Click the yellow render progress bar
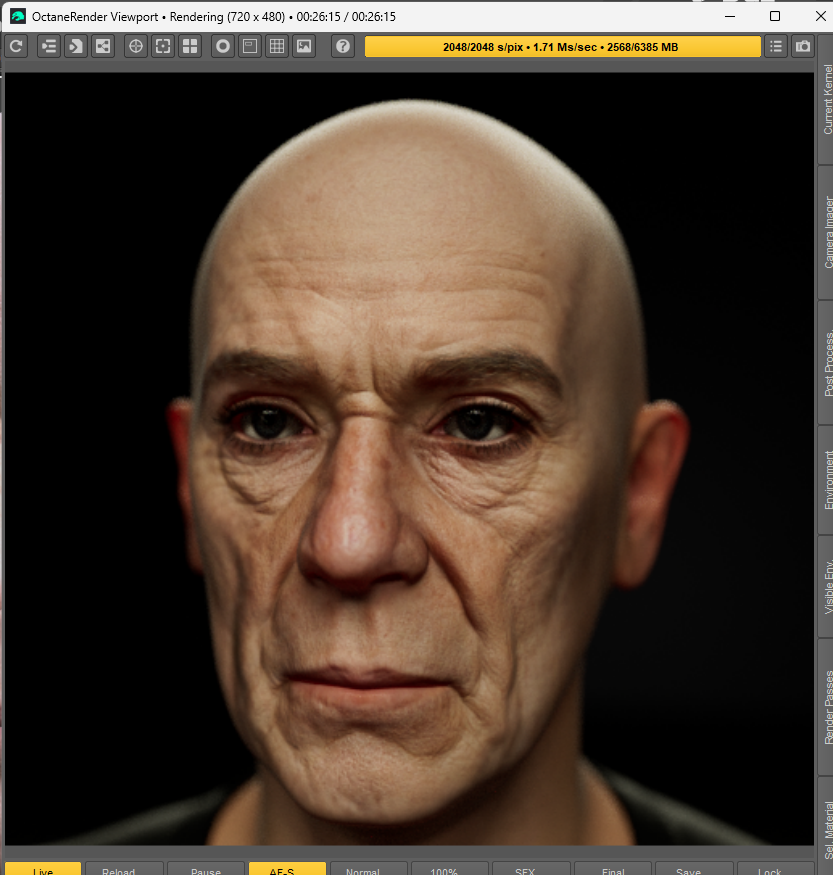 562,47
